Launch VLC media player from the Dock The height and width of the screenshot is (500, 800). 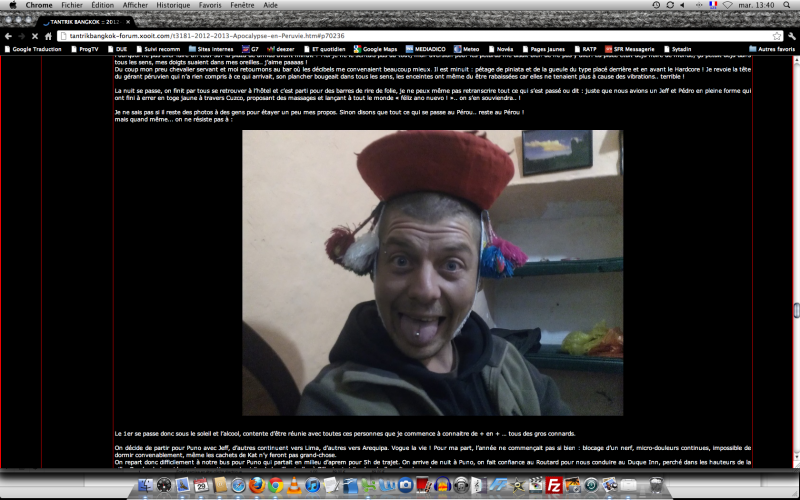coord(294,485)
